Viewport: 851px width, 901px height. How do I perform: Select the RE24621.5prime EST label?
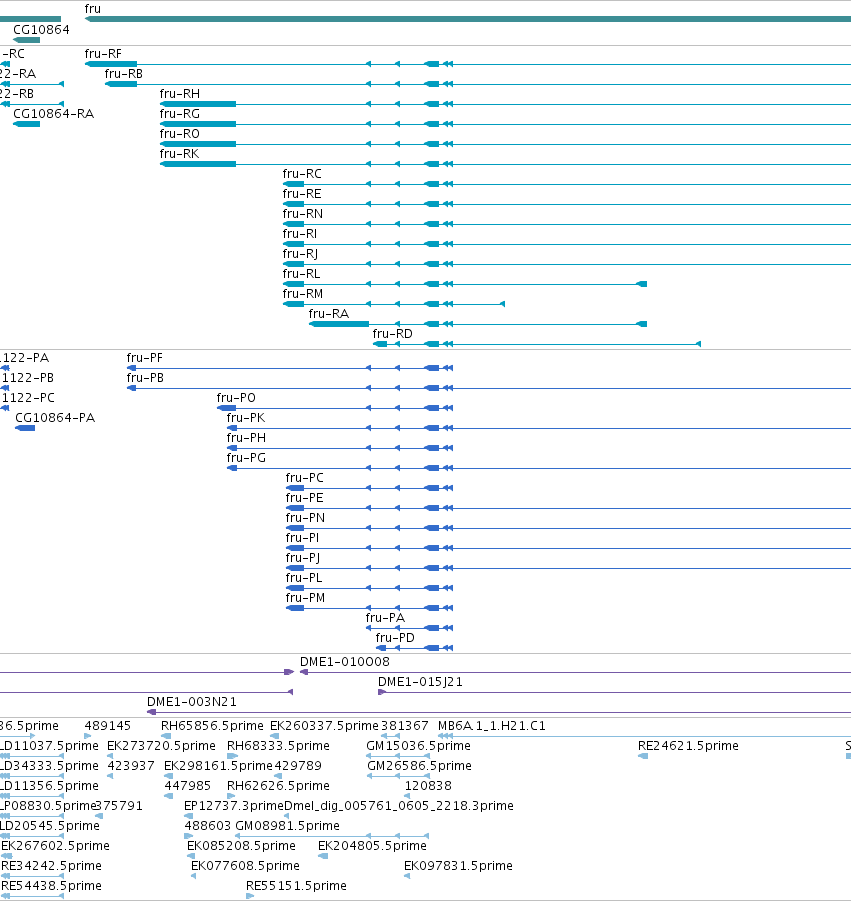click(x=688, y=746)
